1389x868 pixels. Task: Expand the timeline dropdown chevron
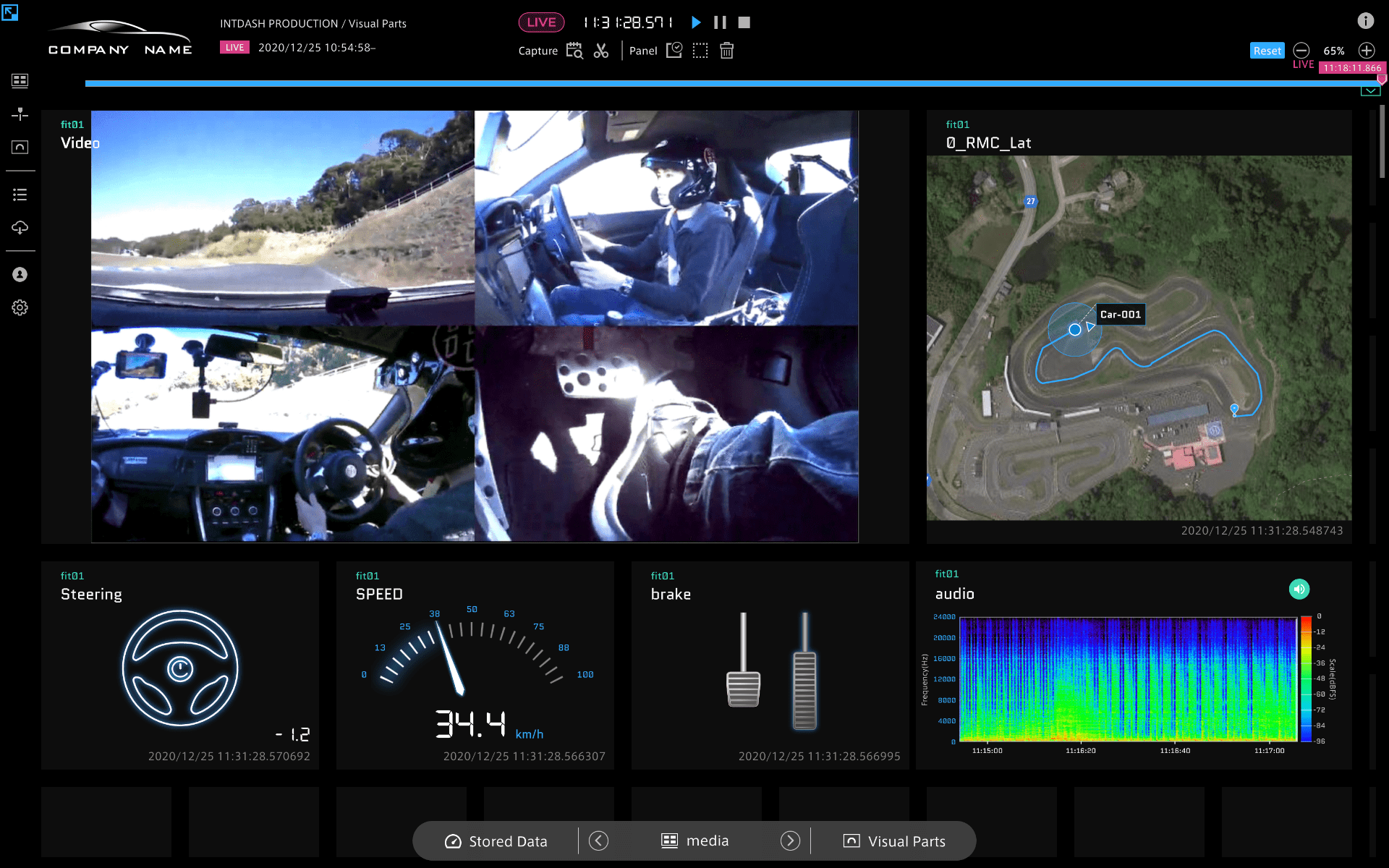point(1370,91)
